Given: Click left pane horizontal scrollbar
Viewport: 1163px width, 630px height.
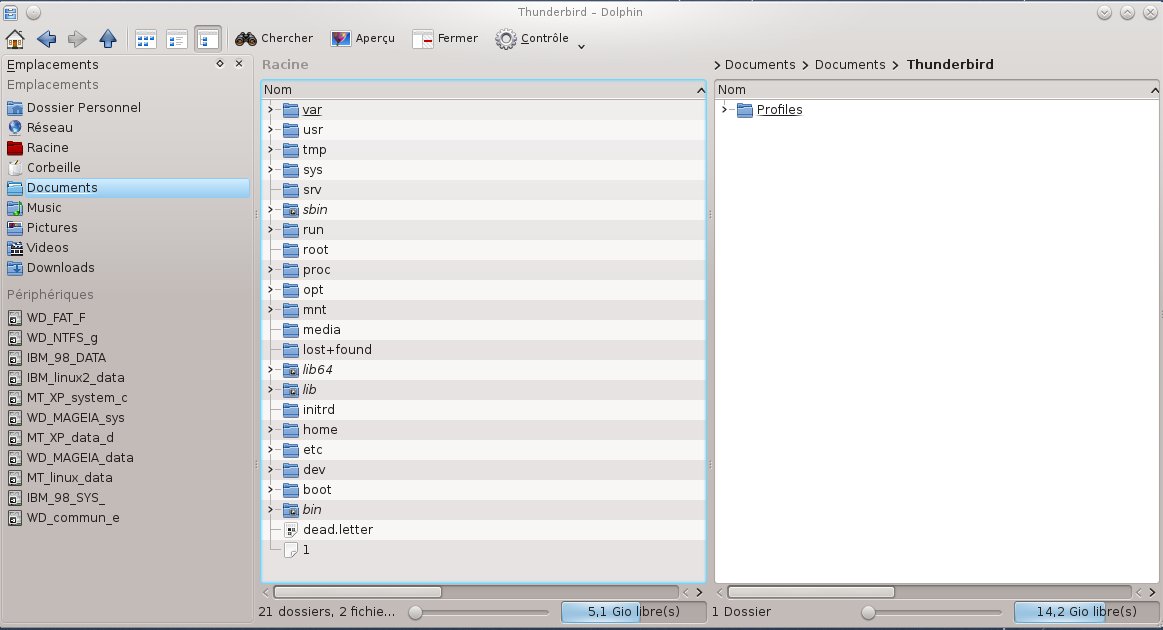Looking at the screenshot, I should 358,592.
